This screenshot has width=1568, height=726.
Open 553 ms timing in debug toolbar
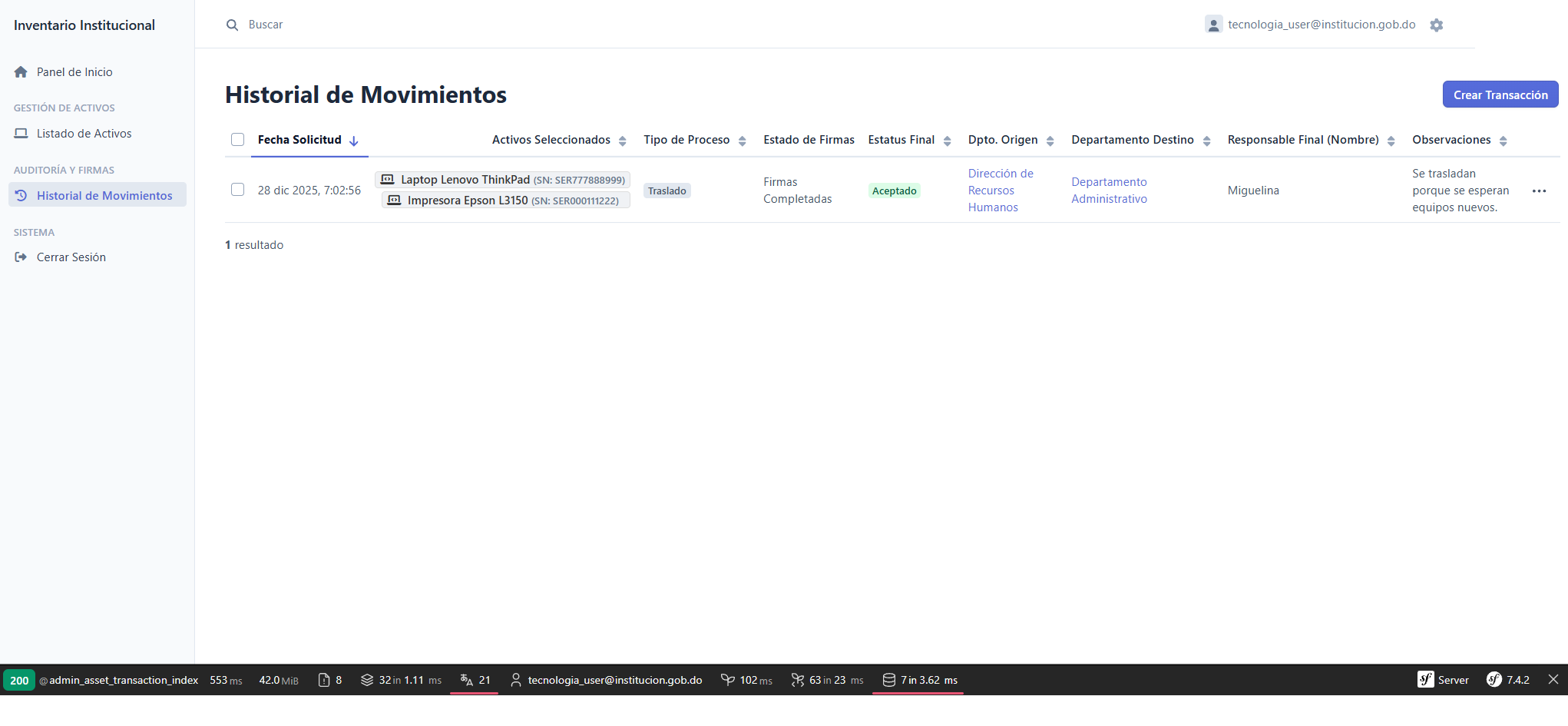(226, 680)
